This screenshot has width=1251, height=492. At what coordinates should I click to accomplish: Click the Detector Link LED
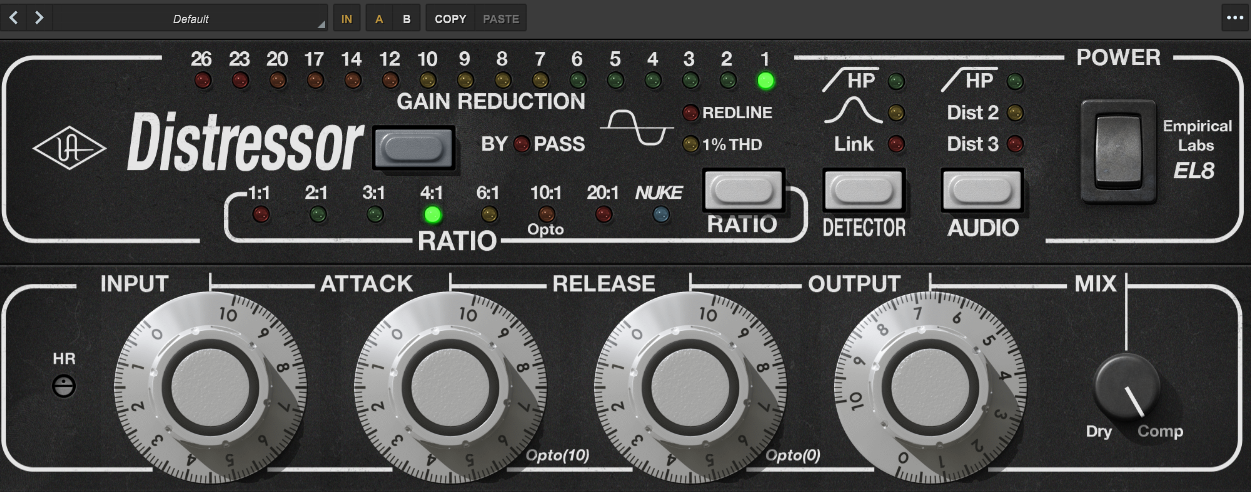pos(896,144)
